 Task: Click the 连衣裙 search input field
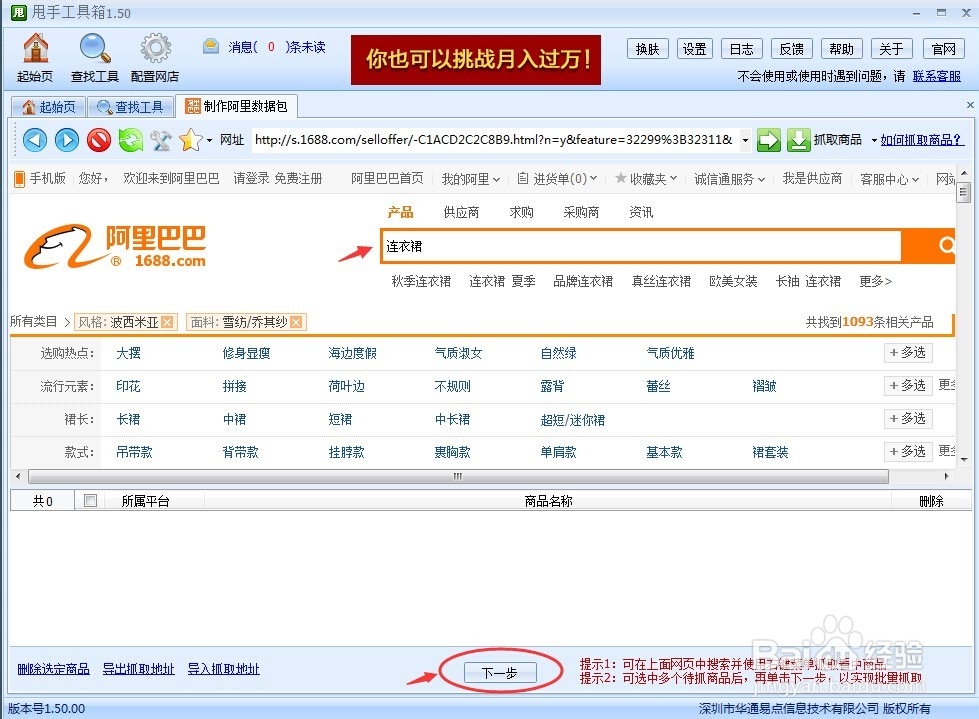click(x=642, y=246)
